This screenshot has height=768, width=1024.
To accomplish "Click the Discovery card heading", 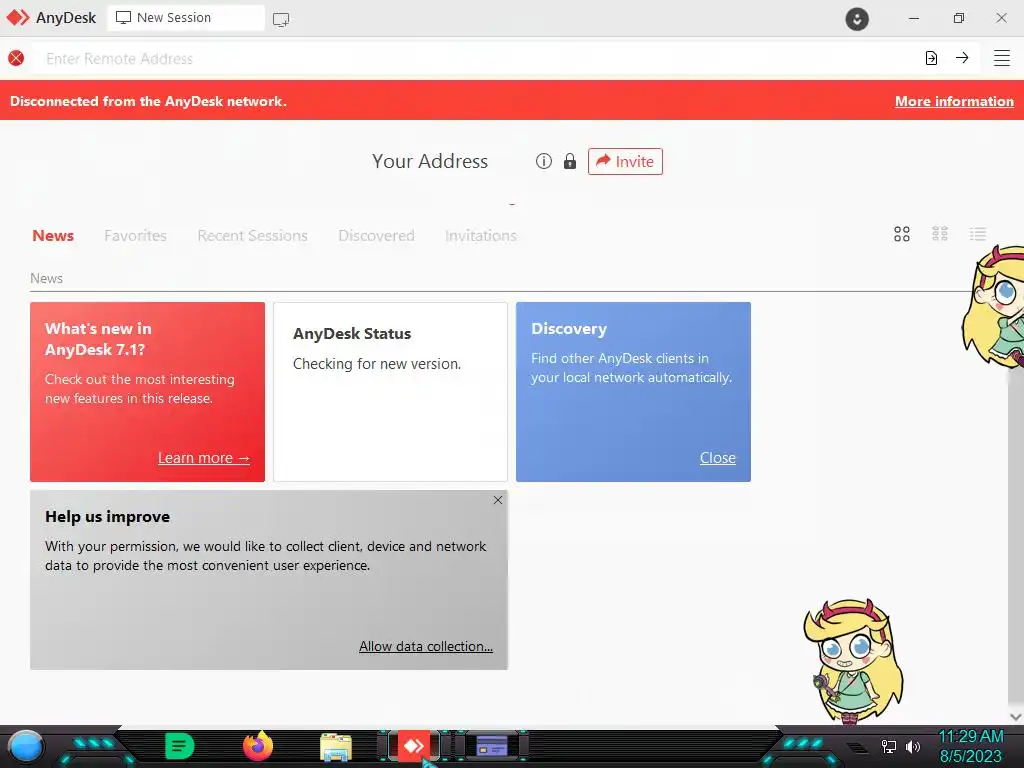I will tap(569, 328).
